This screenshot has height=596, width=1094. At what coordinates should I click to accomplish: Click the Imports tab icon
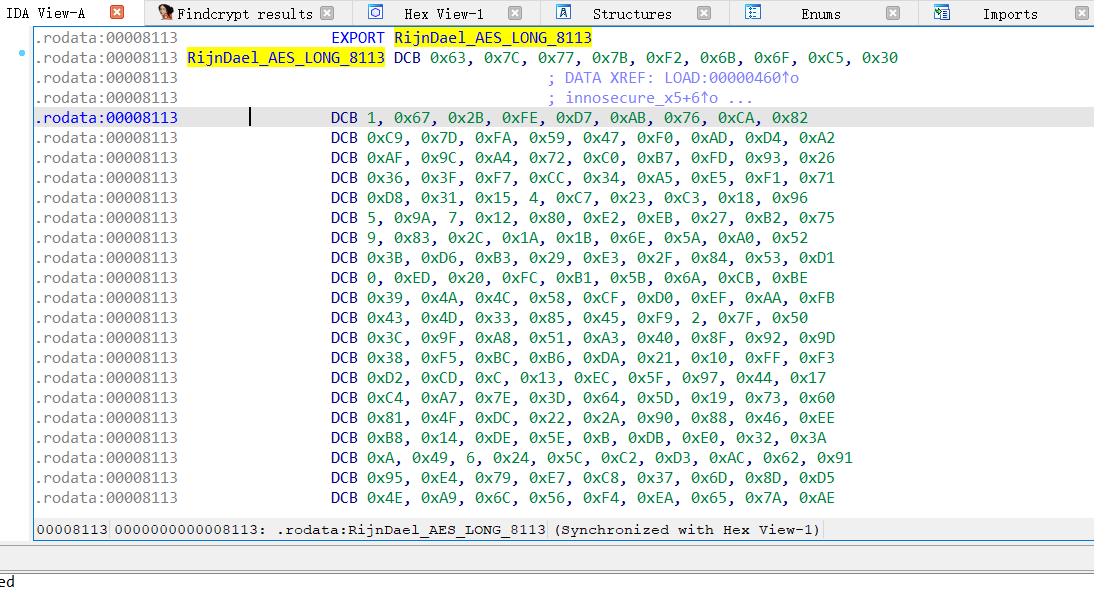941,13
